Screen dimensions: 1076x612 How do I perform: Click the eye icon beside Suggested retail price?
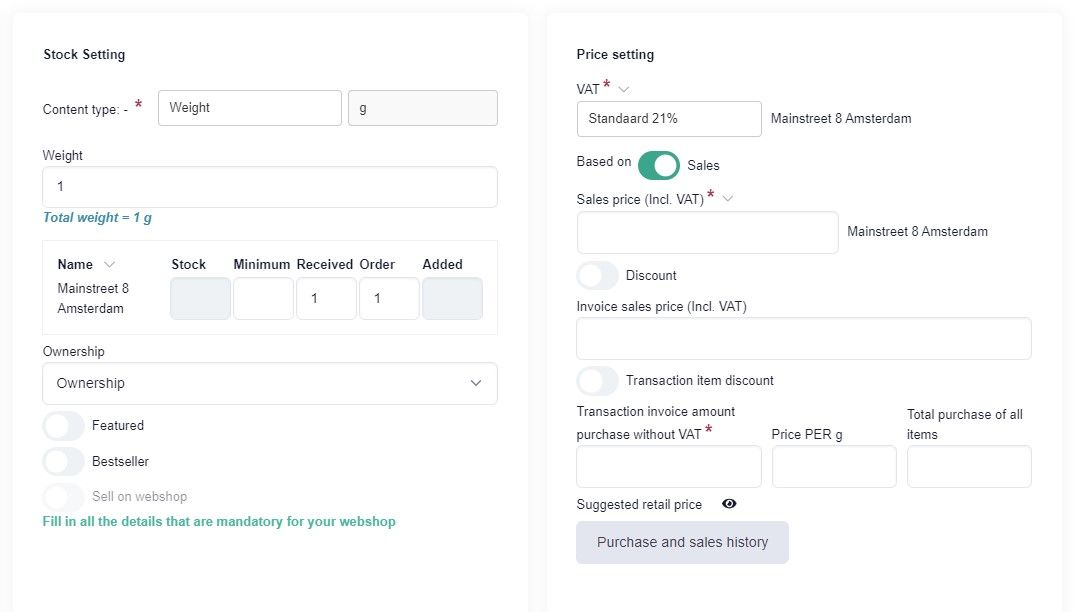tap(729, 504)
